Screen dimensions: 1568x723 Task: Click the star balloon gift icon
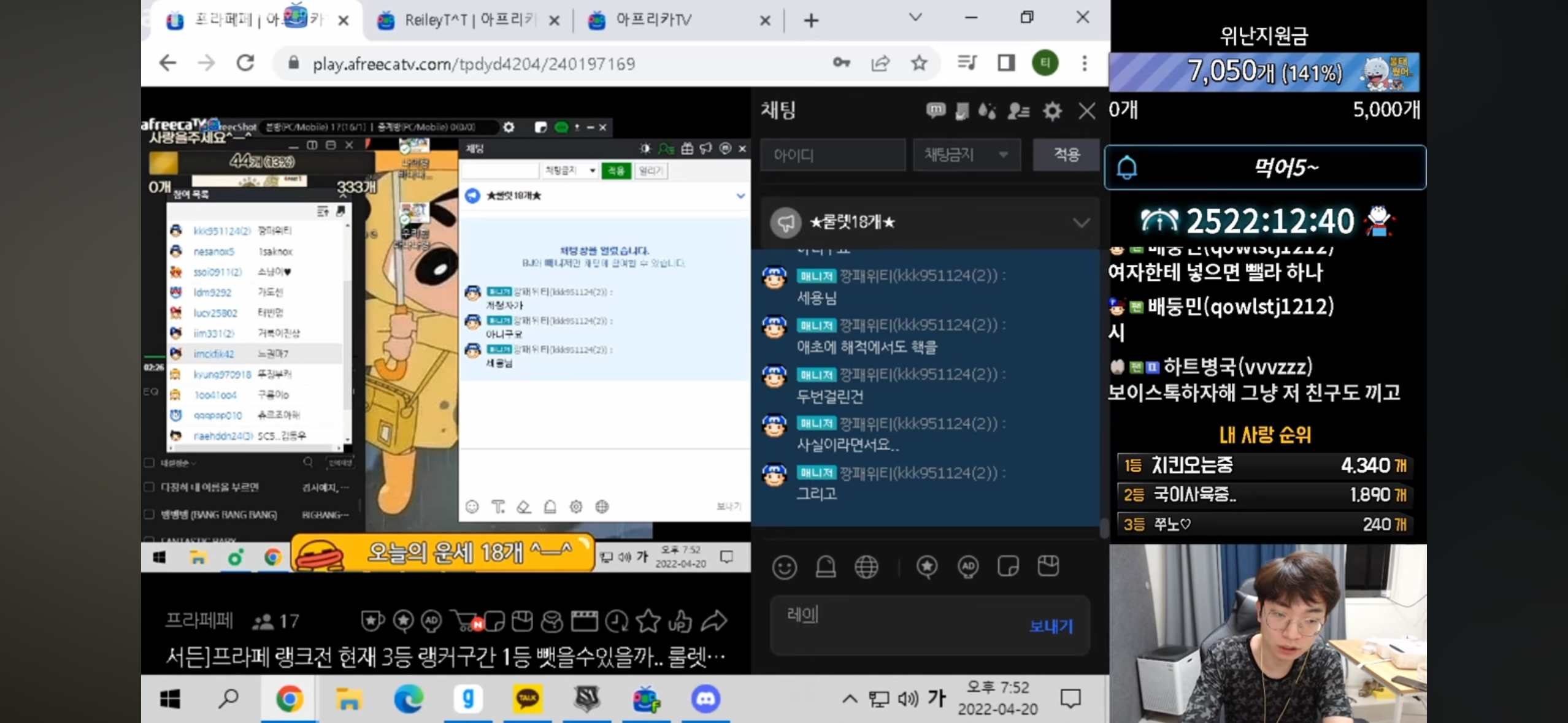tap(926, 567)
